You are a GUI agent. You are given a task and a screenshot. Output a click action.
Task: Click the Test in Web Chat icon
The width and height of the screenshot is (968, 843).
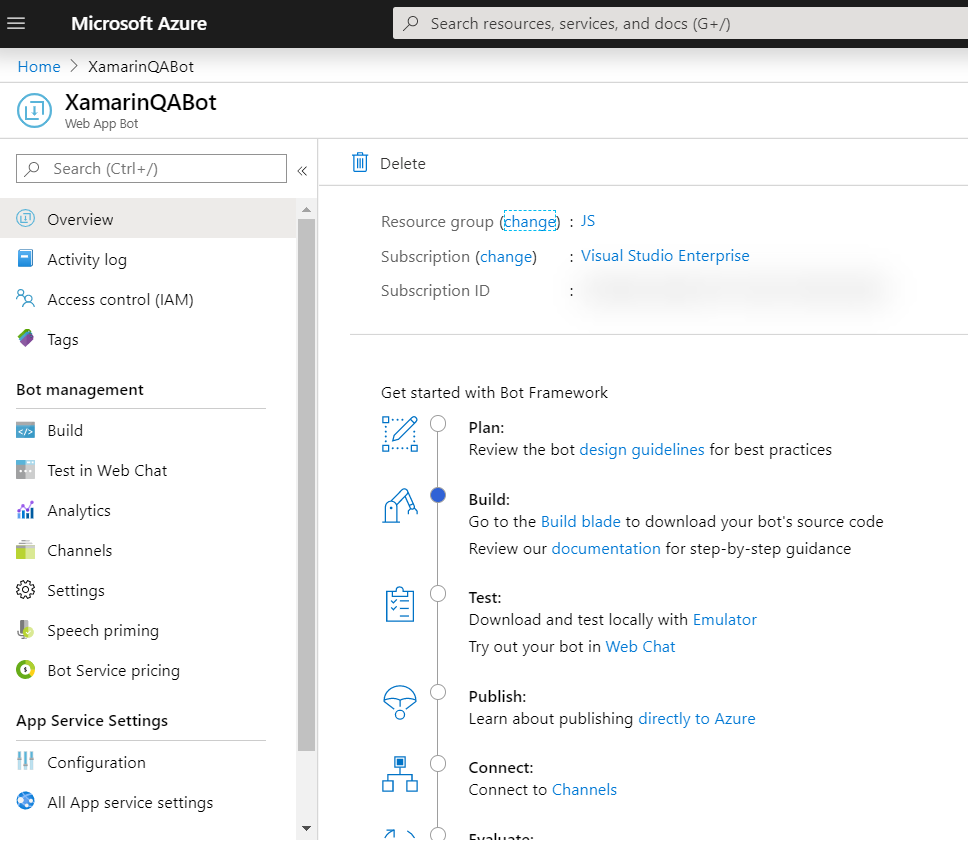tap(25, 470)
